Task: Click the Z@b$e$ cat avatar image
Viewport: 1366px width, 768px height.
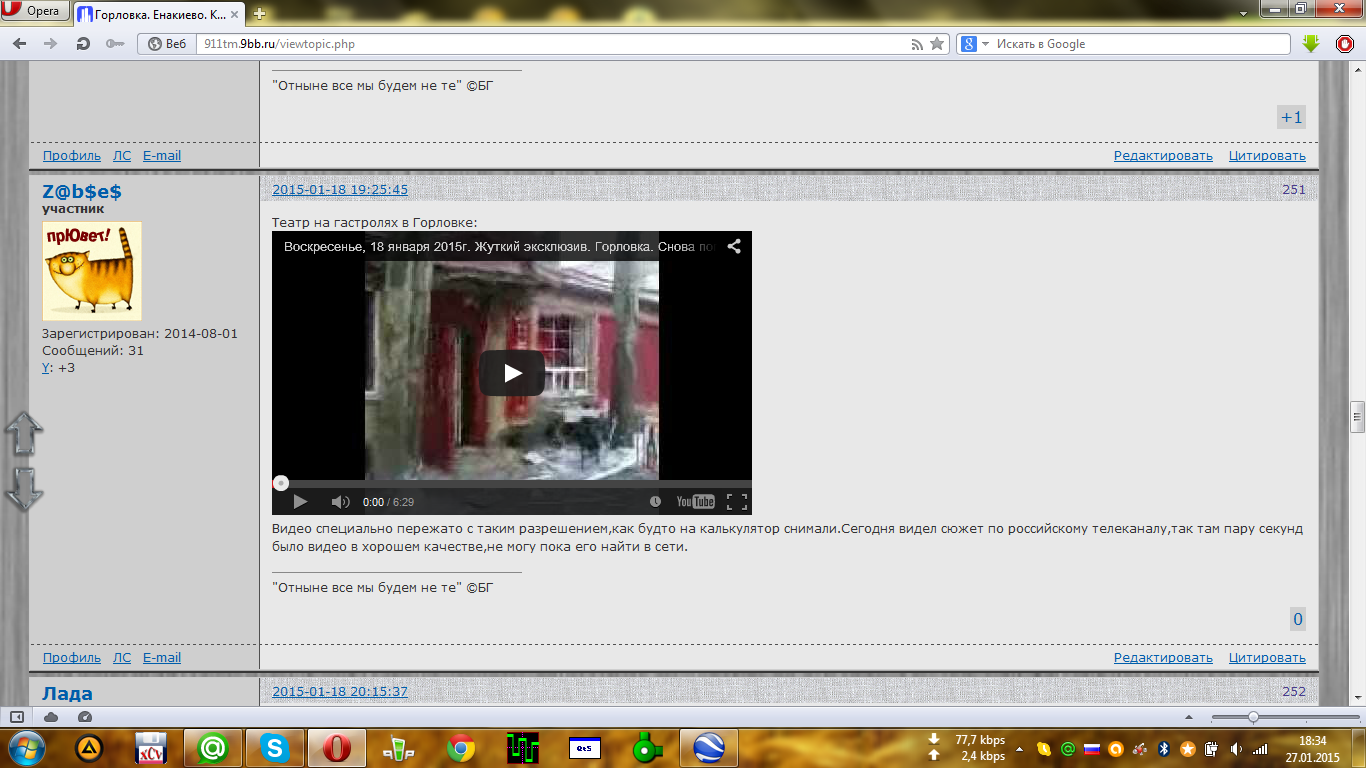Action: (92, 271)
